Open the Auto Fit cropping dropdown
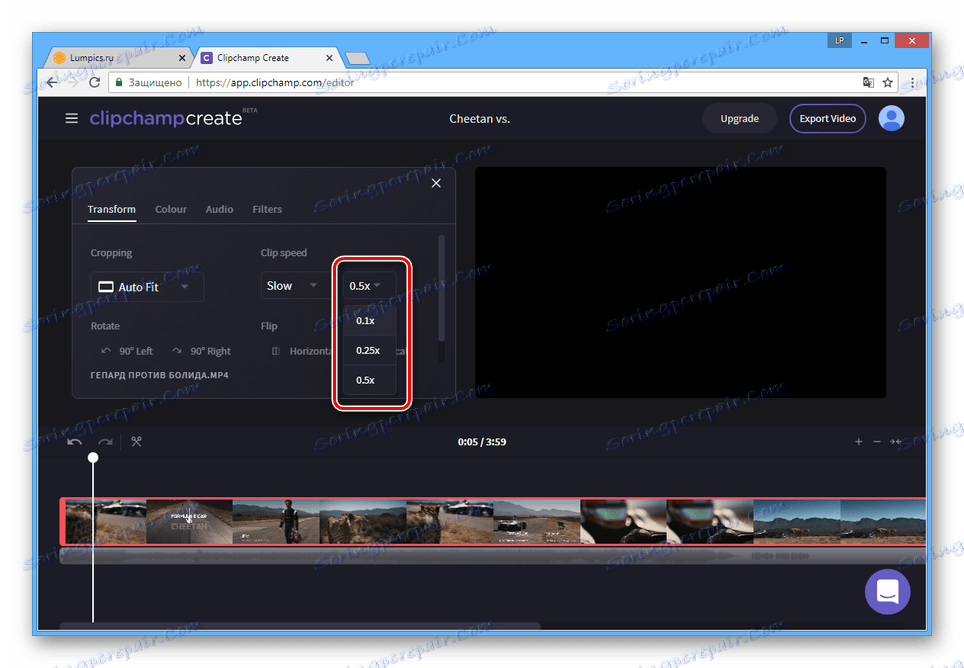 [x=147, y=286]
